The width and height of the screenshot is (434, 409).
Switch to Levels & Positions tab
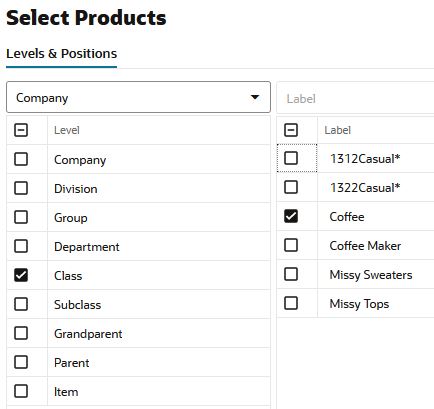(62, 54)
